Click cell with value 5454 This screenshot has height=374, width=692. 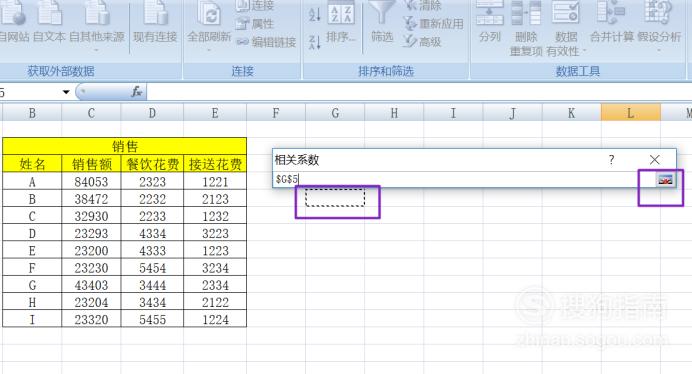point(152,268)
